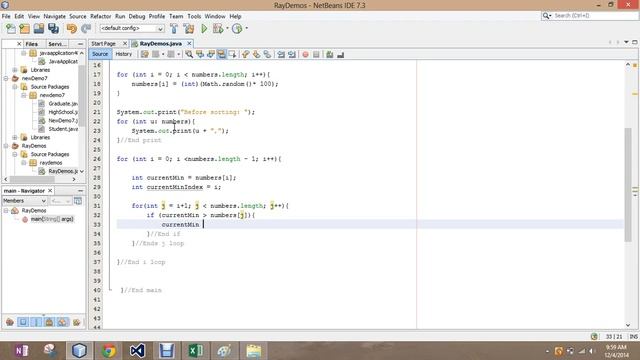Click the New File toolbar icon
This screenshot has width=640, height=360.
[11, 29]
